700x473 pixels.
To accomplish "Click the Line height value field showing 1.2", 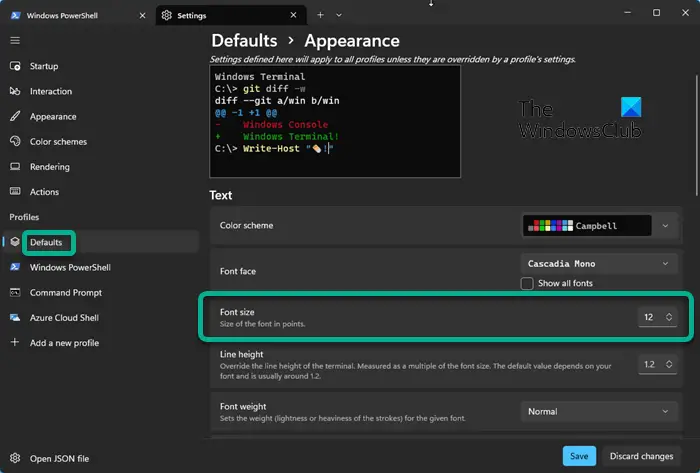I will [x=650, y=364].
